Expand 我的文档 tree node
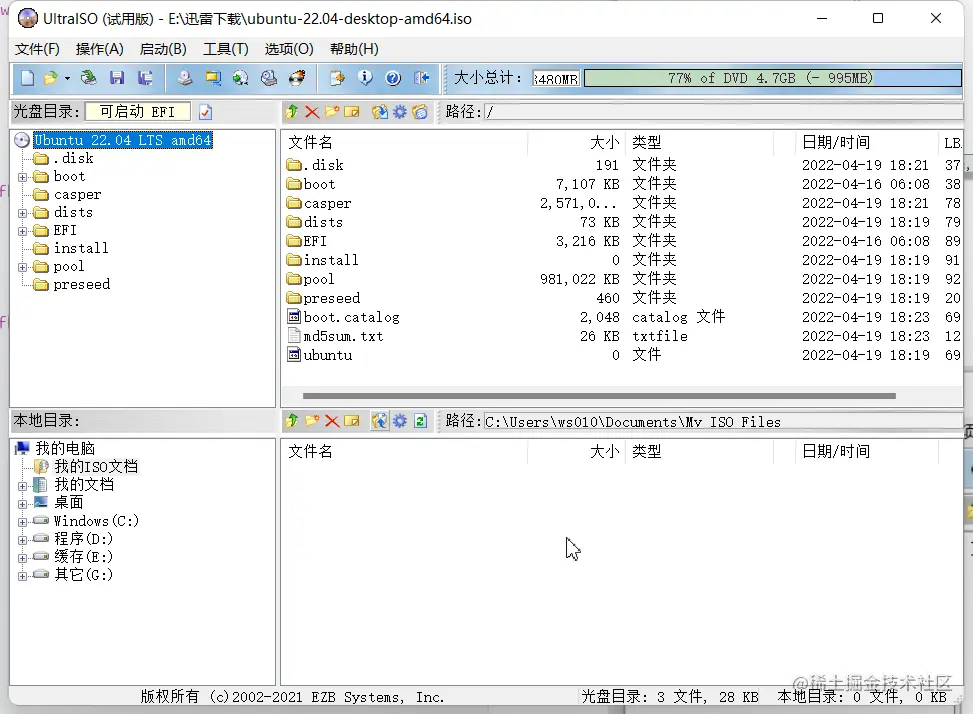Image resolution: width=973 pixels, height=714 pixels. click(x=22, y=486)
